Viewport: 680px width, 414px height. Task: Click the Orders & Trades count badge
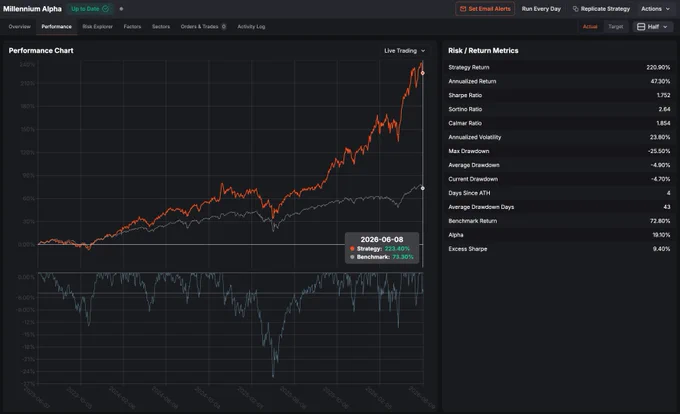pos(224,26)
